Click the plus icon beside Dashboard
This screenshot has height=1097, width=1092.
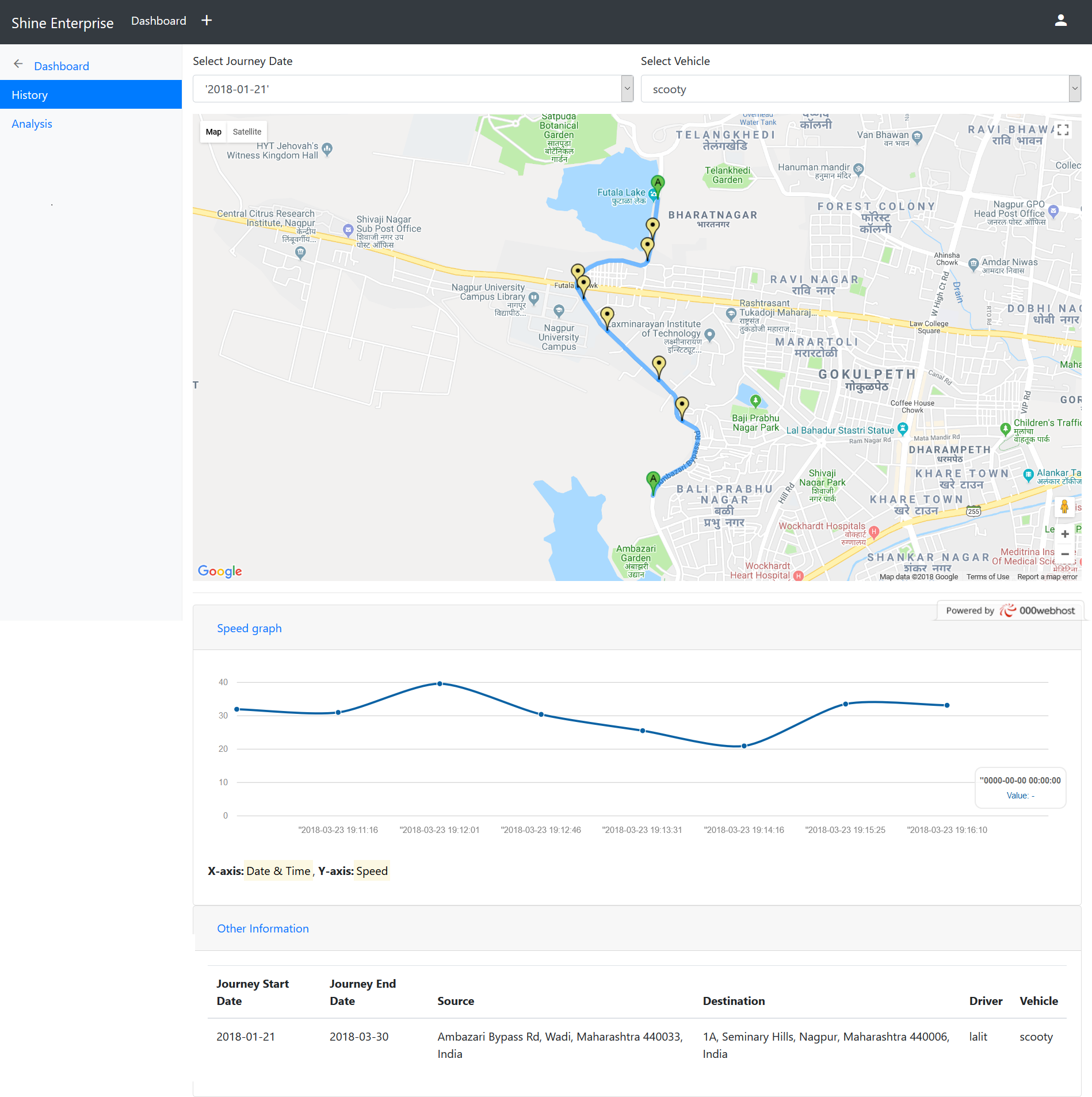[x=207, y=21]
